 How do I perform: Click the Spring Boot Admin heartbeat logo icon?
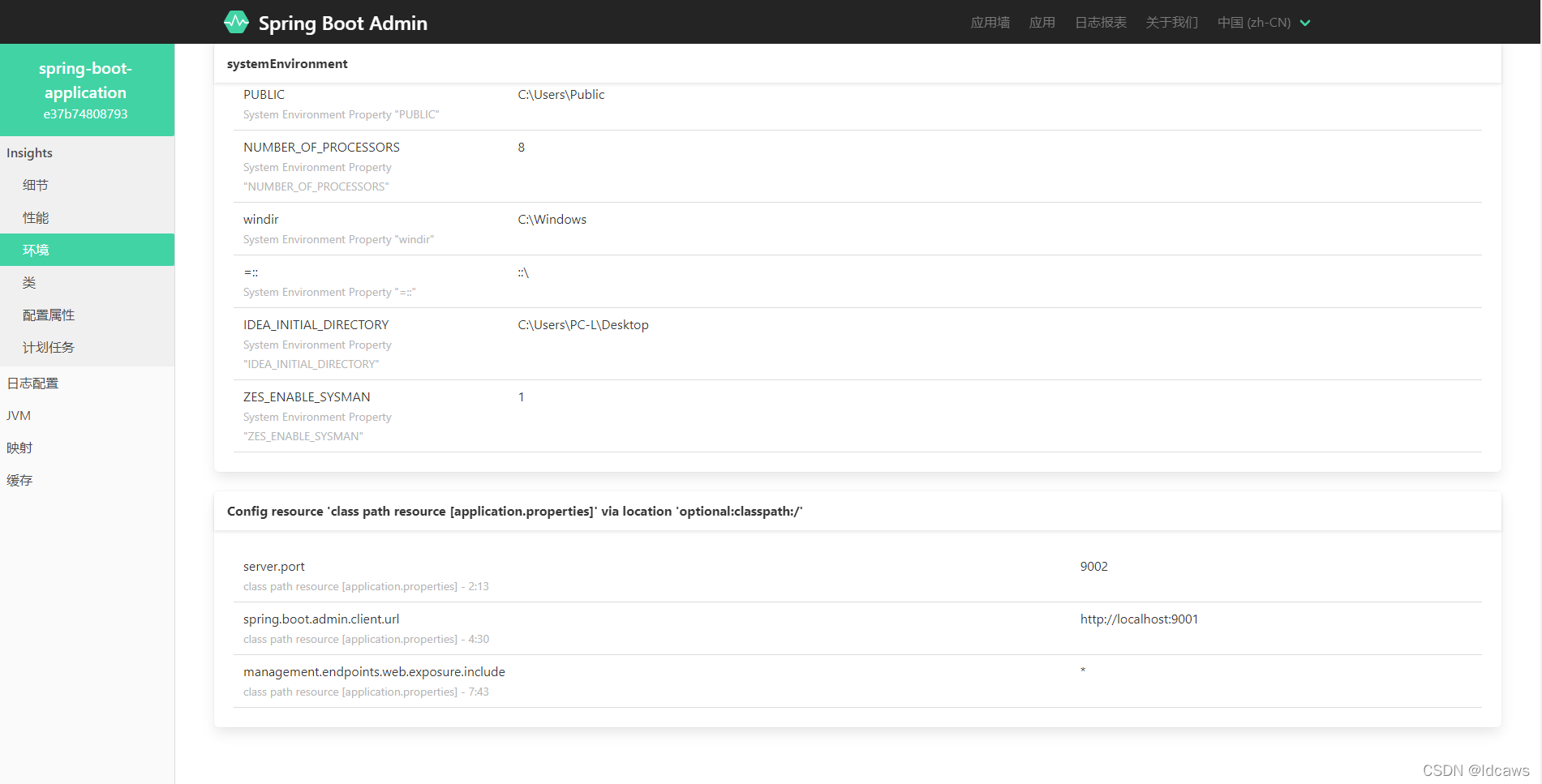(236, 22)
